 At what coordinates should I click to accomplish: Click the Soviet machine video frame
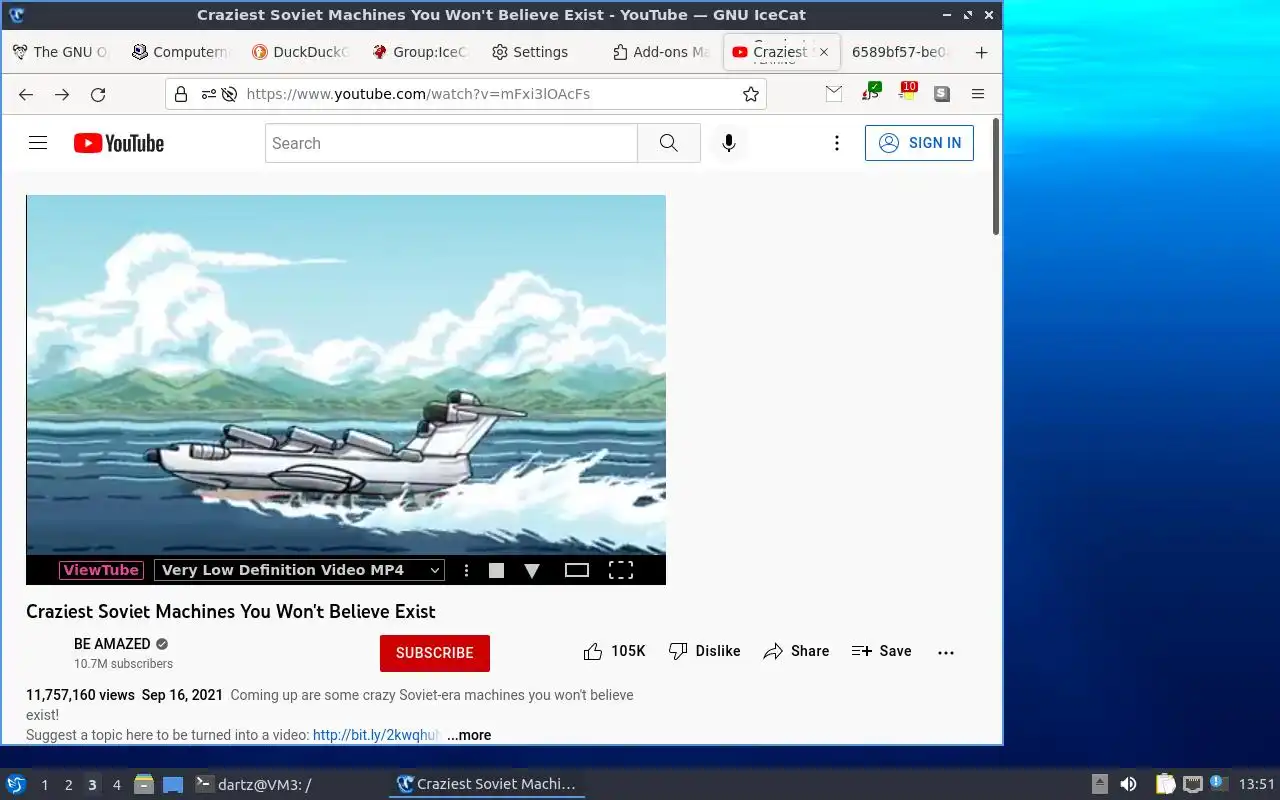click(x=346, y=375)
